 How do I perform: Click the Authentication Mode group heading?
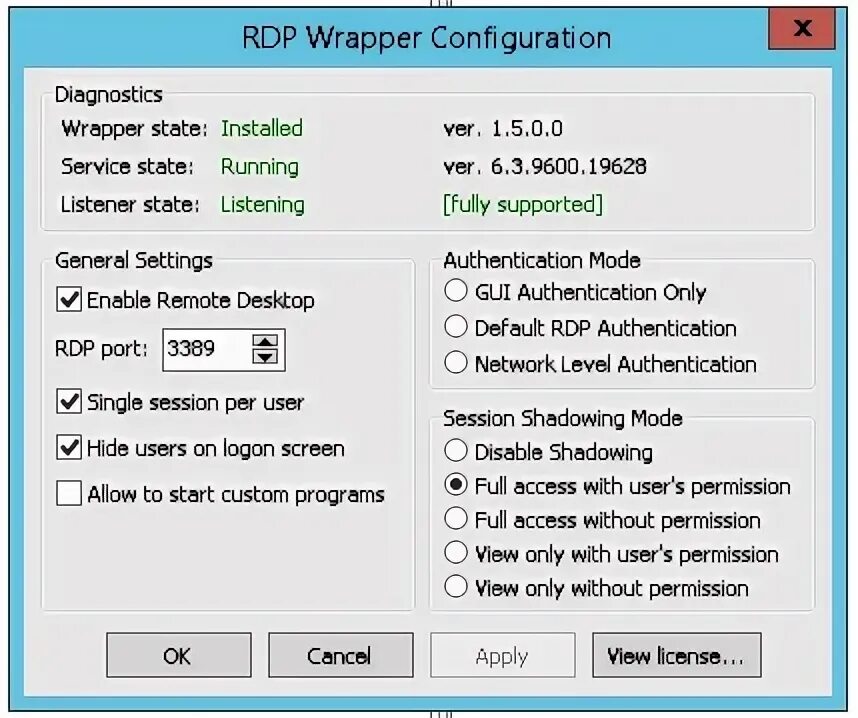coord(542,260)
